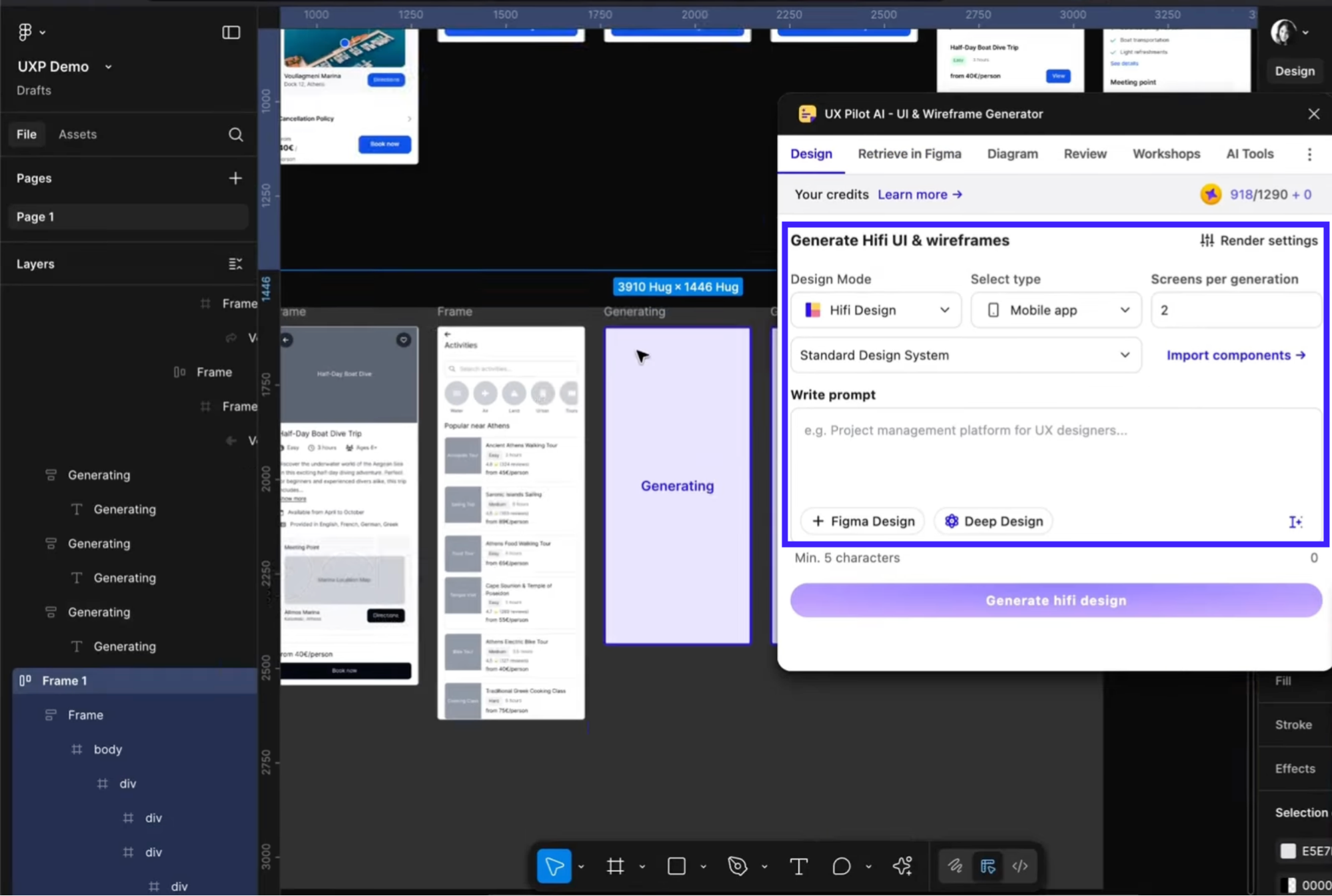Toggle the sidebar panel layout icon
Image resolution: width=1332 pixels, height=896 pixels.
(x=231, y=32)
